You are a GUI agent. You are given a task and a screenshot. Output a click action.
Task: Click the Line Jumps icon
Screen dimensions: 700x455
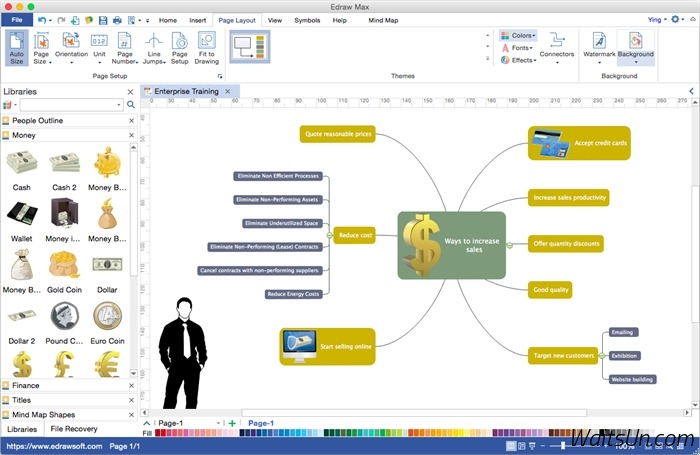(153, 46)
